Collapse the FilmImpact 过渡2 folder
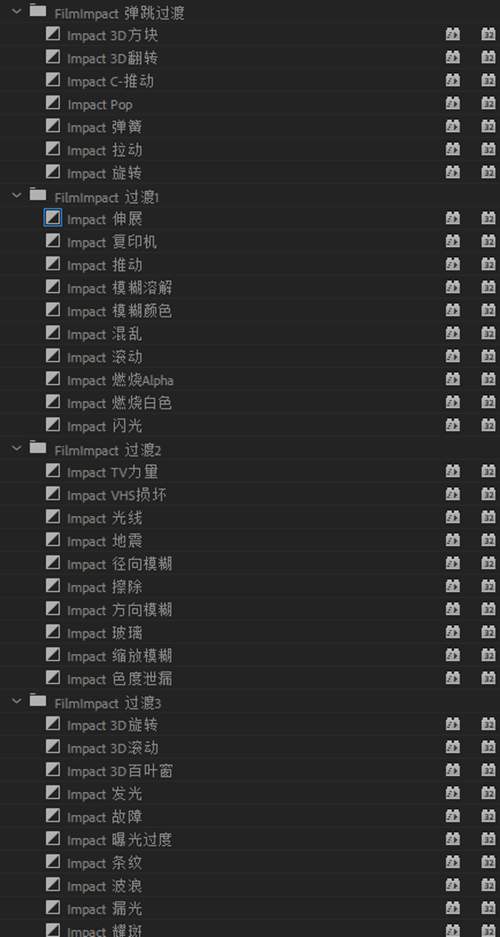Viewport: 500px width, 937px height. 17,448
